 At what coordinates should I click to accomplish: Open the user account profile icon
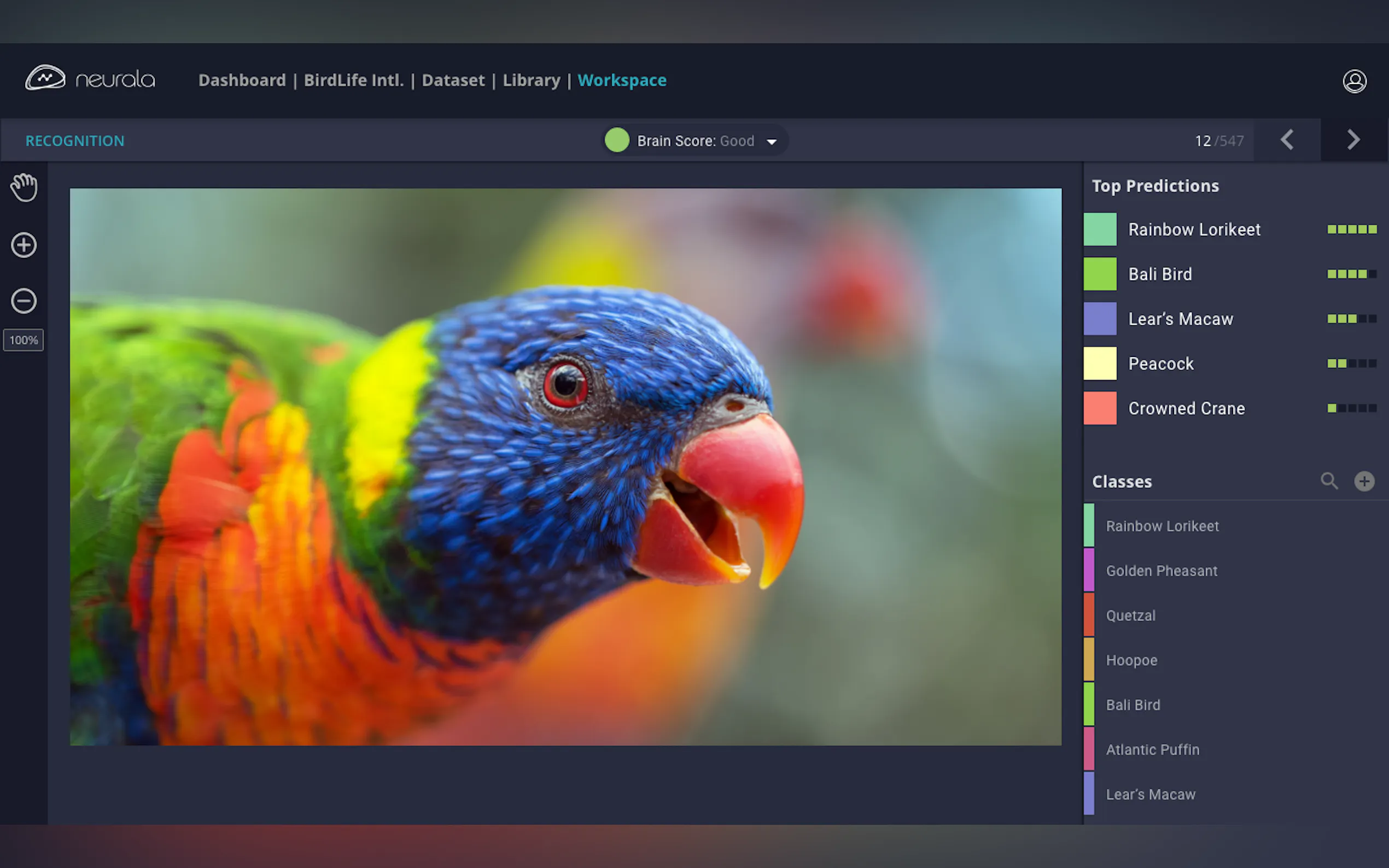pyautogui.click(x=1354, y=81)
